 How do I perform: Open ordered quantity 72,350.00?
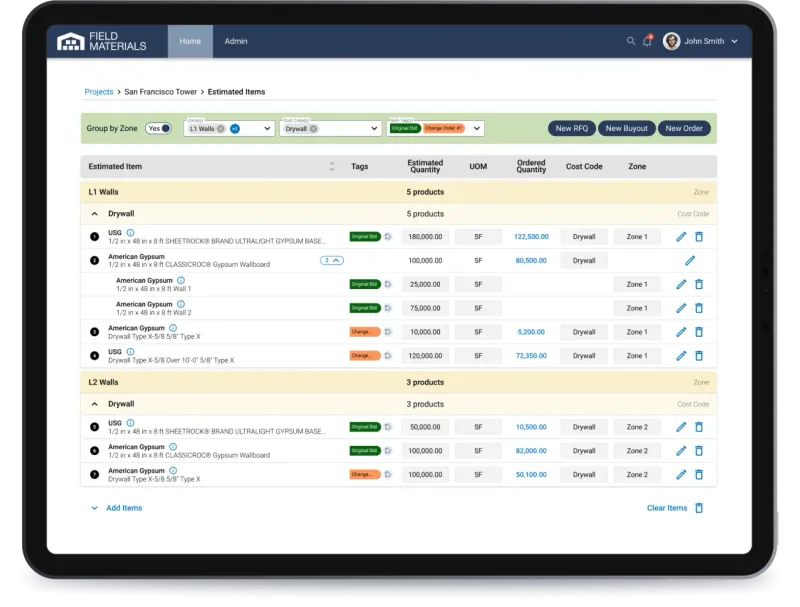point(531,356)
